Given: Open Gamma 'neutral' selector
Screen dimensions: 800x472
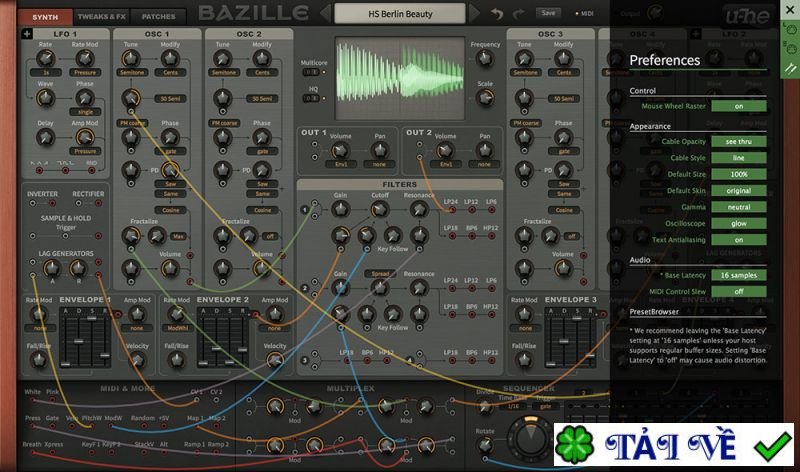Looking at the screenshot, I should click(x=739, y=207).
